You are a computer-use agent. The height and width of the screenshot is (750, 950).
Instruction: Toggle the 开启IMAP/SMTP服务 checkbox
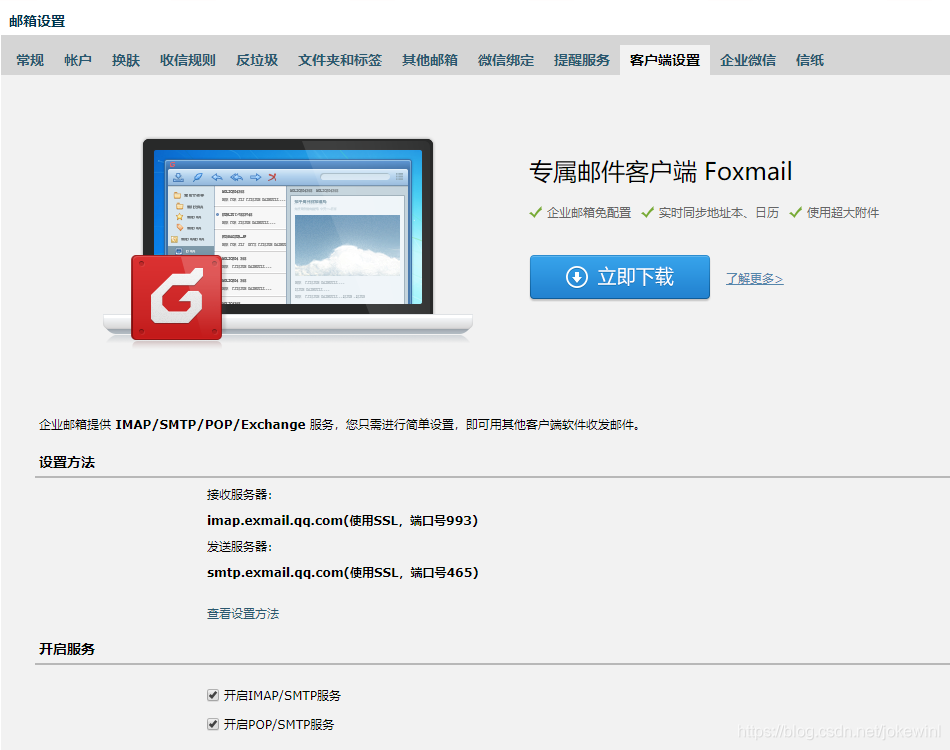[213, 695]
